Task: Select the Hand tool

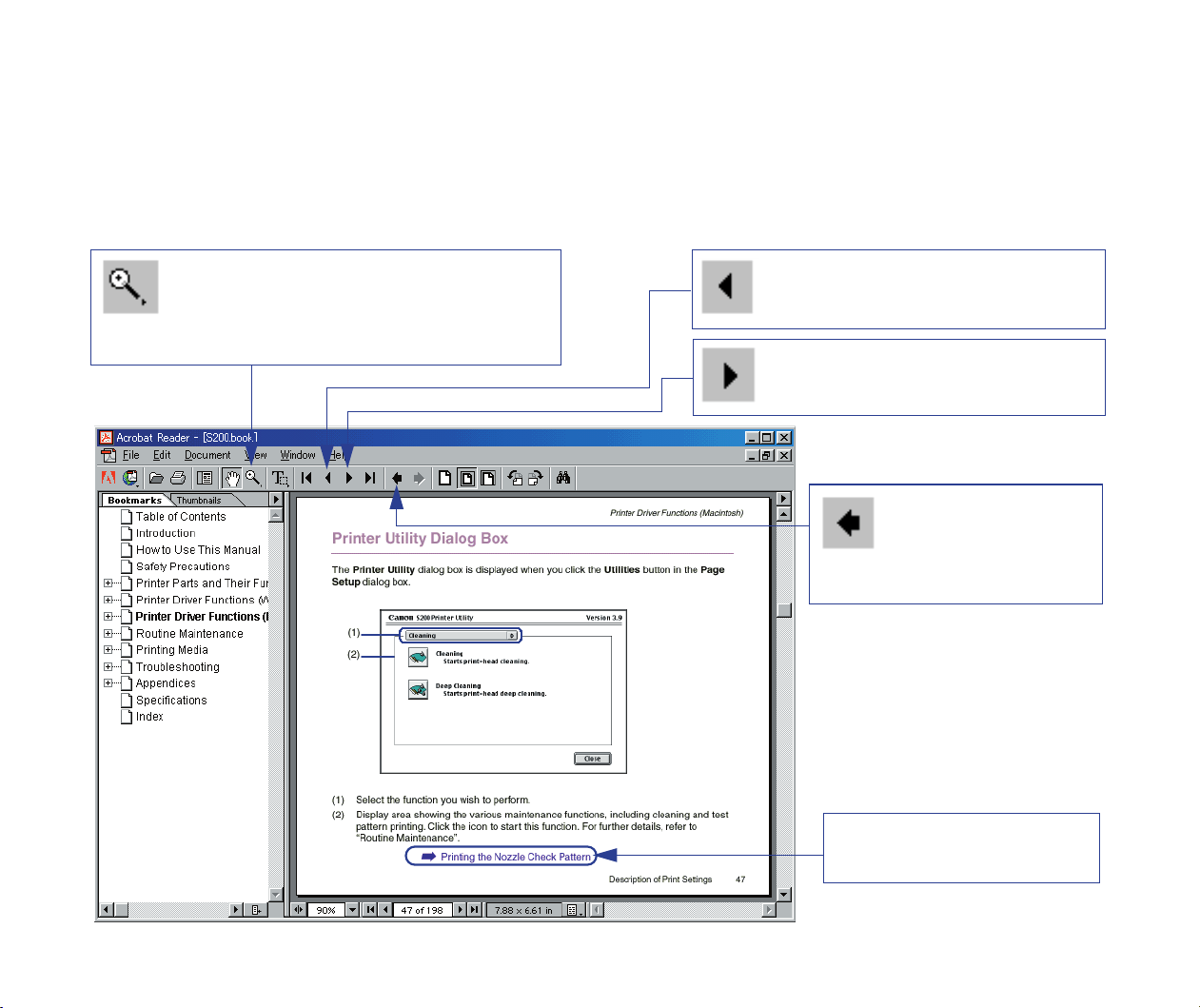Action: (231, 478)
